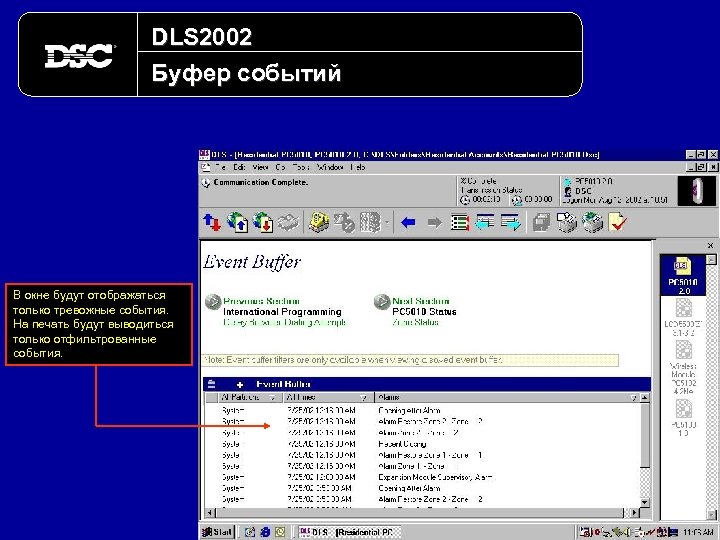The height and width of the screenshot is (540, 720).
Task: Click the Communication Complete status text
Action: click(260, 182)
